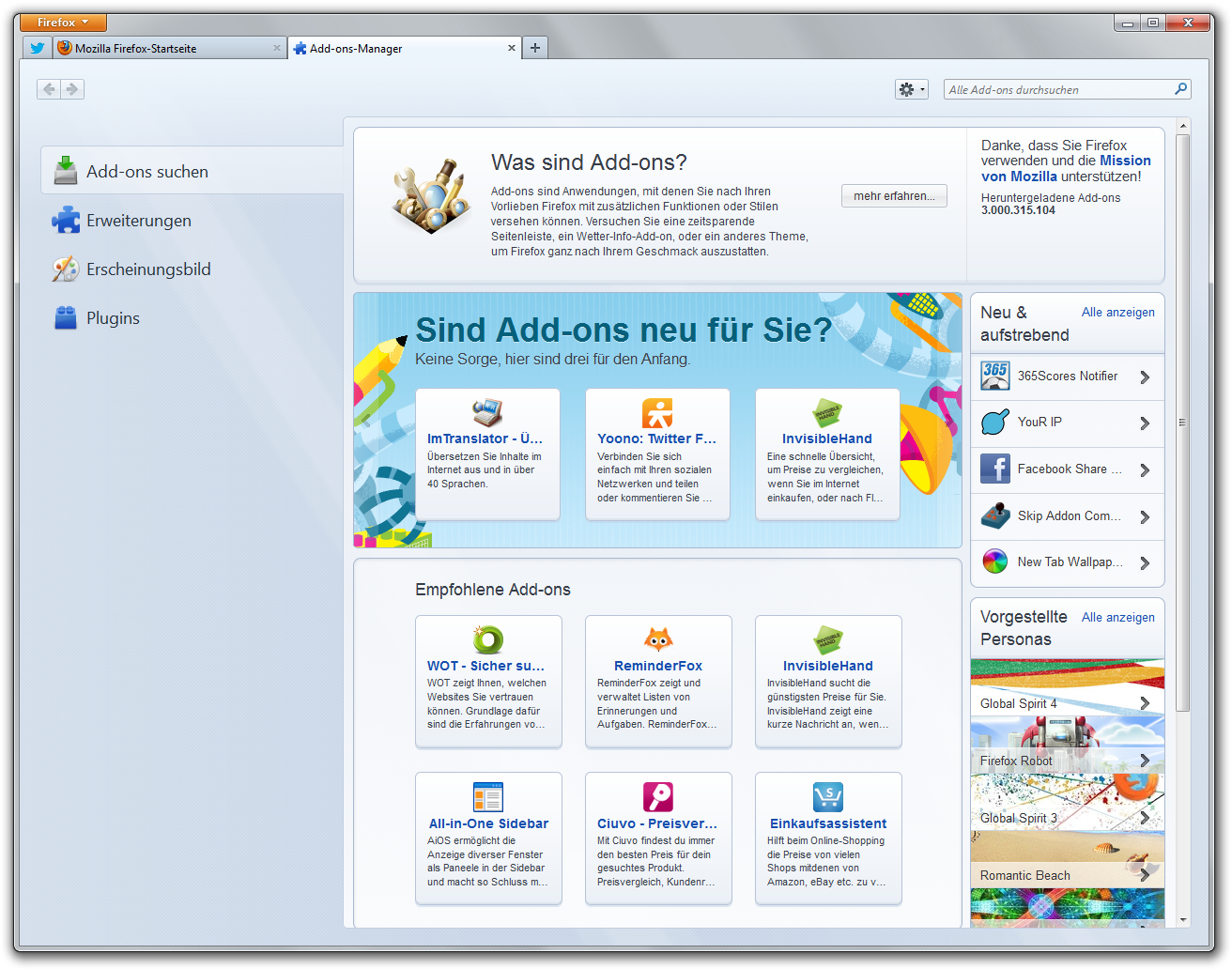Screen dimensions: 1232x969
Task: Click the back navigation arrow
Action: click(x=49, y=89)
